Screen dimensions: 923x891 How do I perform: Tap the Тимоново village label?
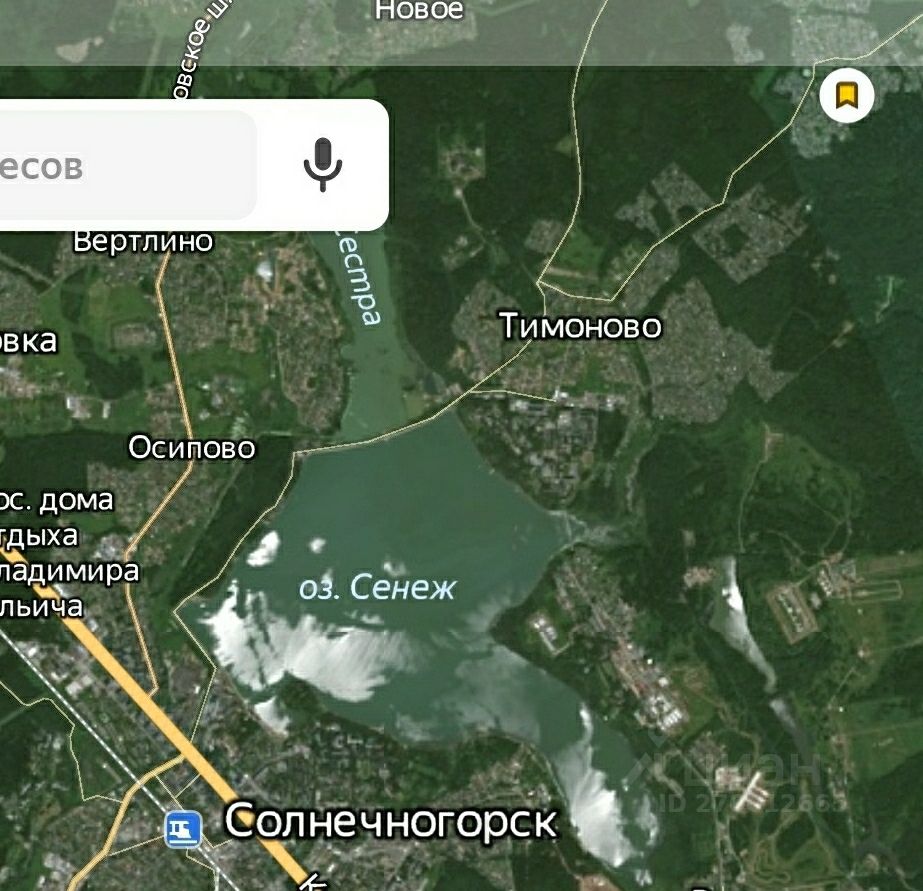coord(580,325)
